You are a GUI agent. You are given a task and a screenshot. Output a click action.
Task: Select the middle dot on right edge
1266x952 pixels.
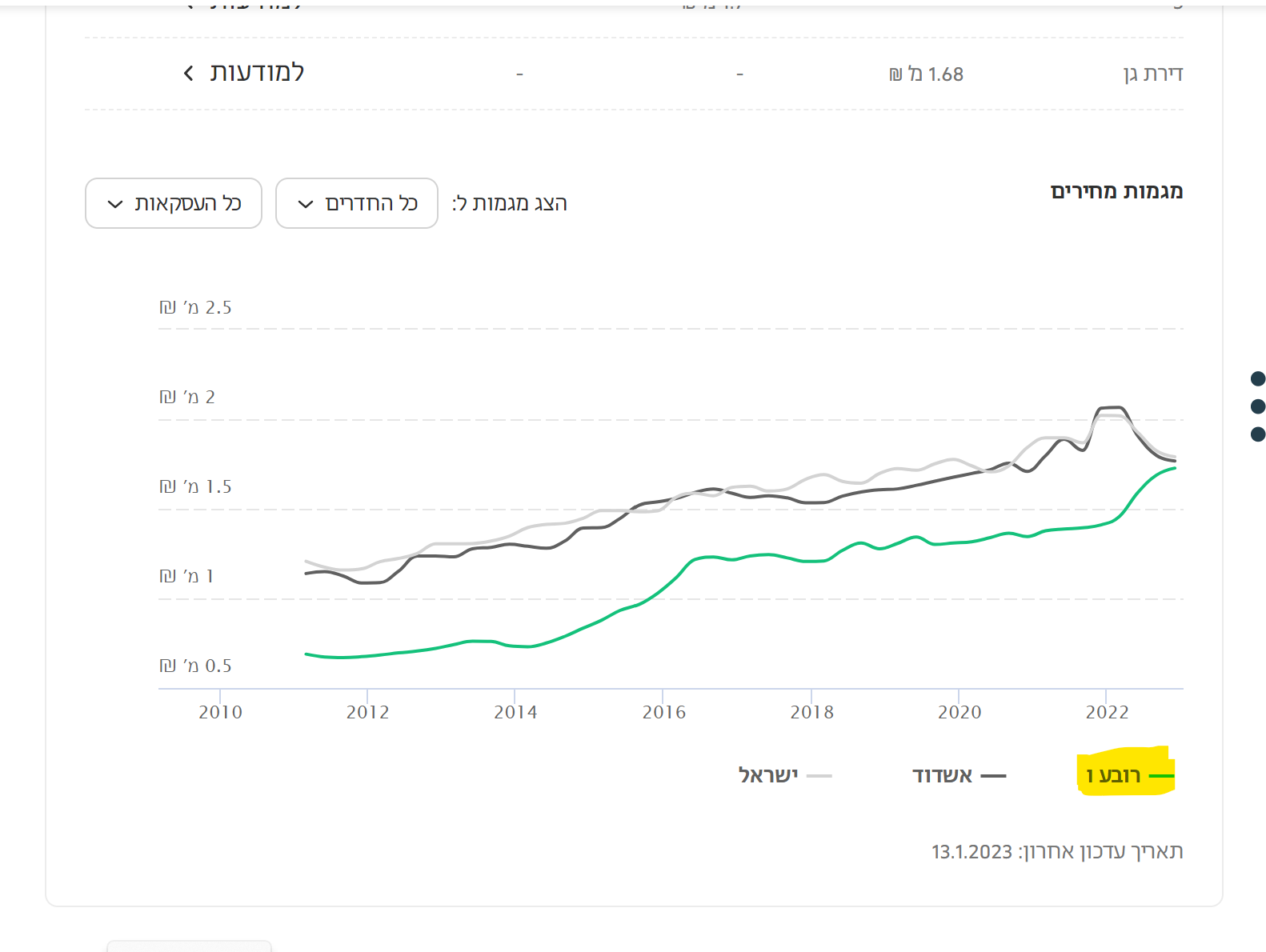click(1257, 406)
